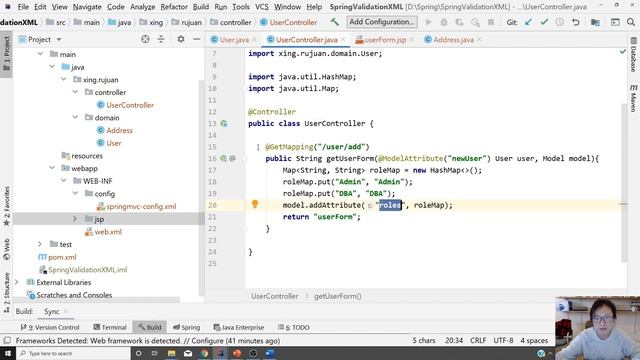Collapse the domain package
This screenshot has width=640, height=360.
[76, 117]
